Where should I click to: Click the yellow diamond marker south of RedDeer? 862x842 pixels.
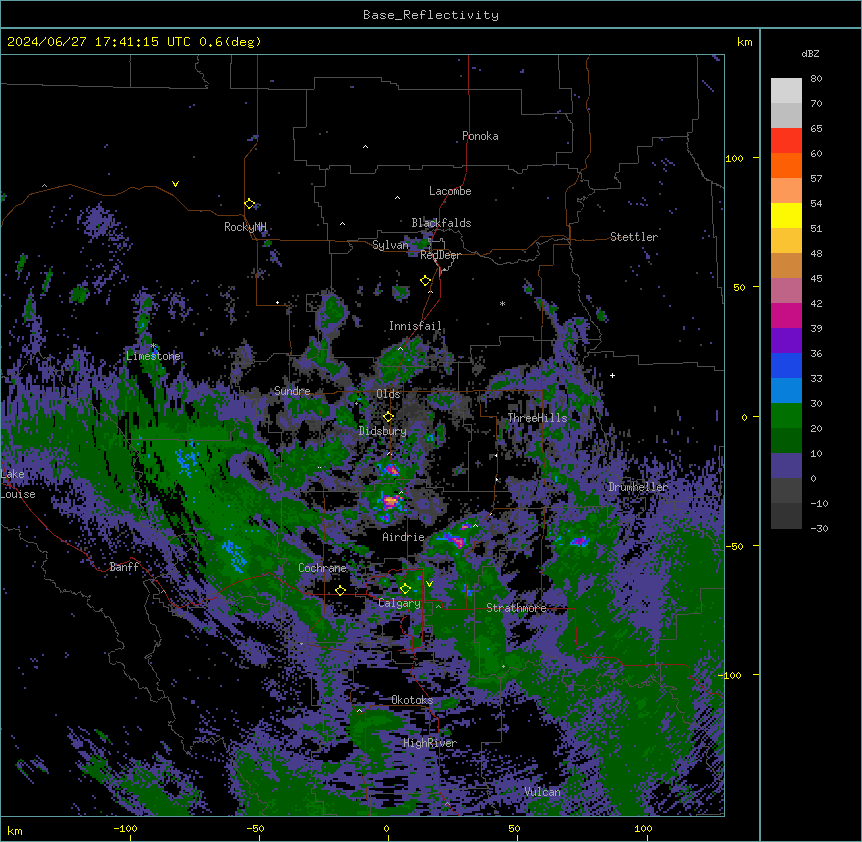coord(426,281)
